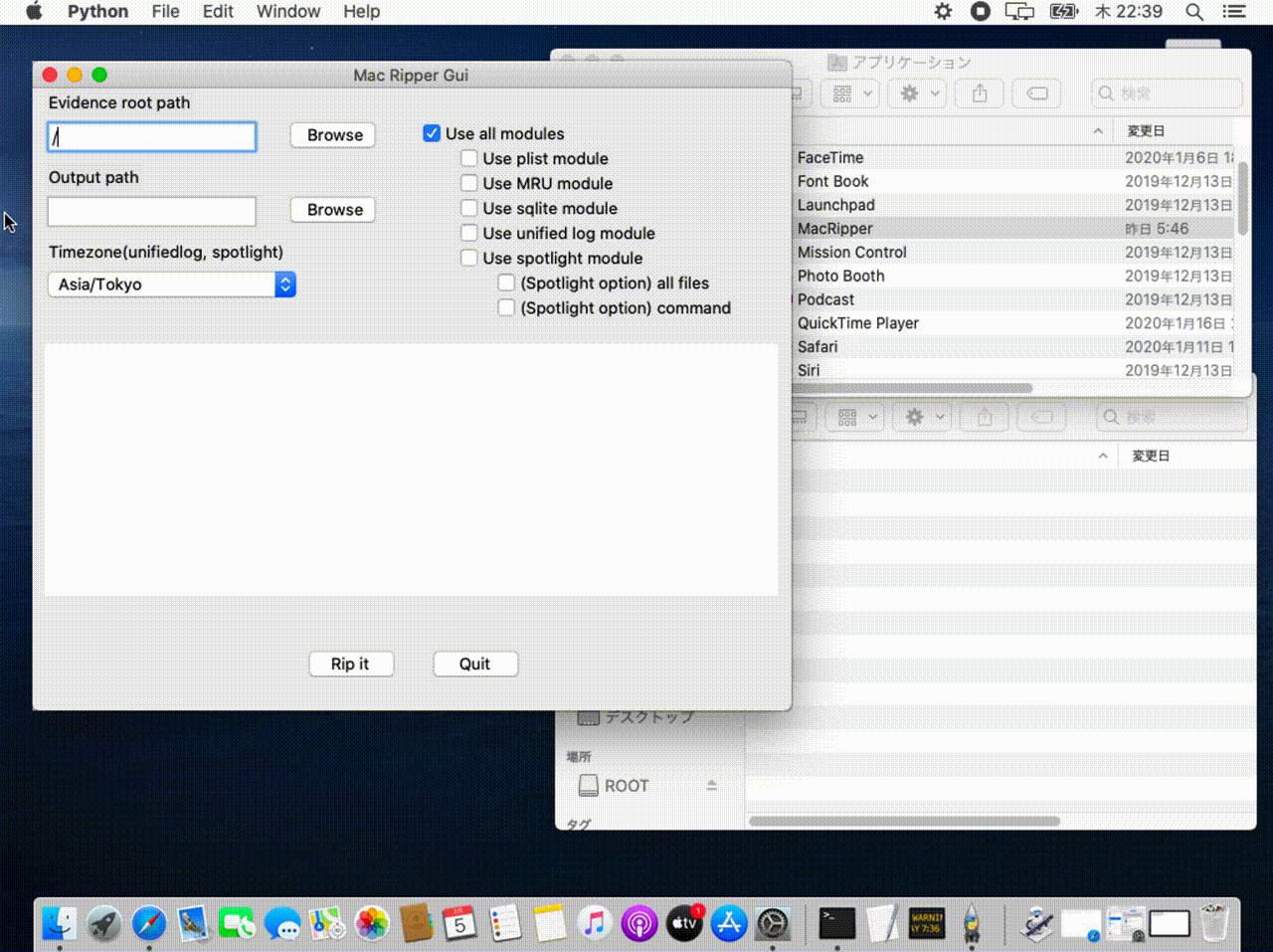Click horizontal scrollbar in lower Finder window
The height and width of the screenshot is (952, 1273).
[x=904, y=822]
